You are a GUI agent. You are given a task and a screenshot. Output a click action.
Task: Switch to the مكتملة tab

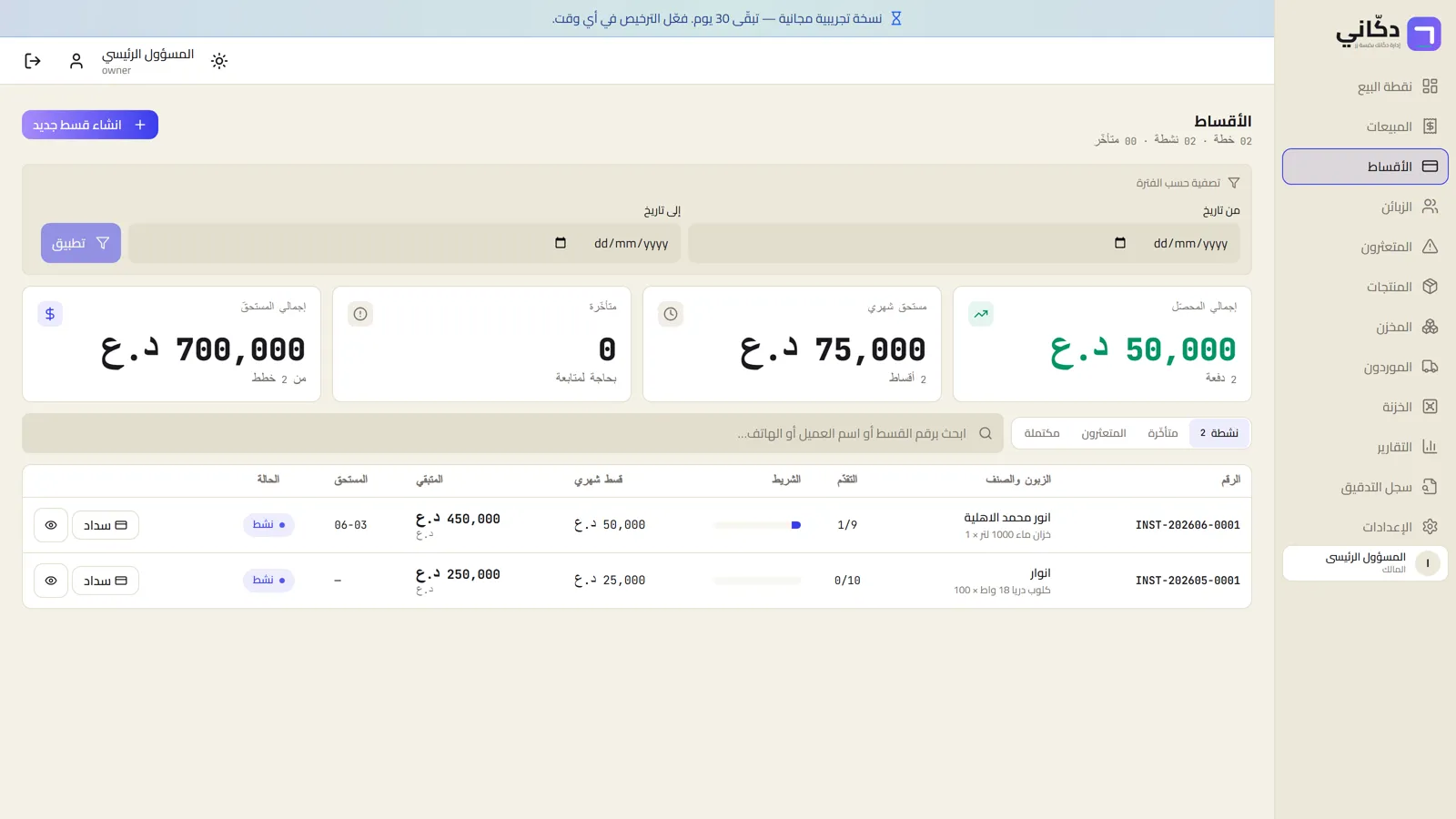pos(1042,433)
